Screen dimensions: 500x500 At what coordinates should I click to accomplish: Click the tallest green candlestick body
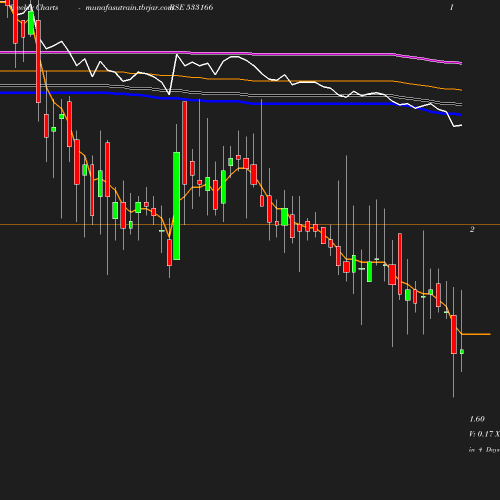177,206
